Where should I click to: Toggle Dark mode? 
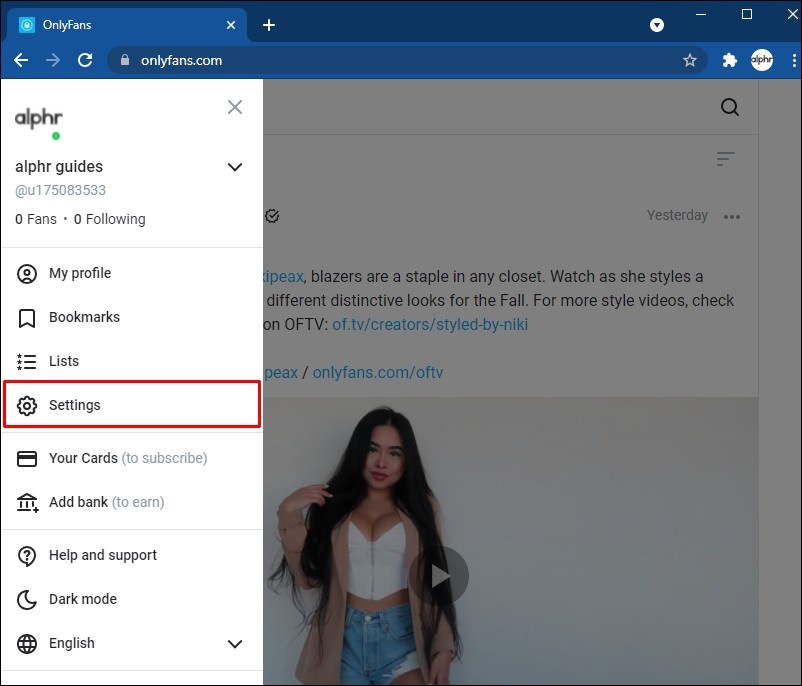coord(131,600)
